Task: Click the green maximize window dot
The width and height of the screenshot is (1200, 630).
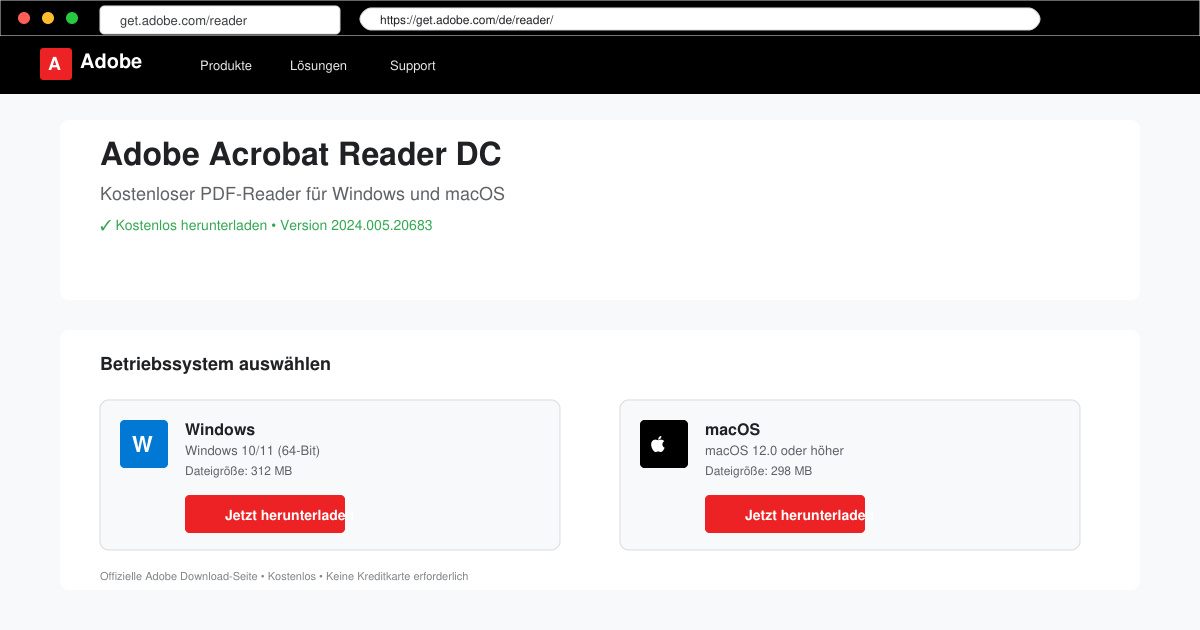Action: click(x=72, y=19)
